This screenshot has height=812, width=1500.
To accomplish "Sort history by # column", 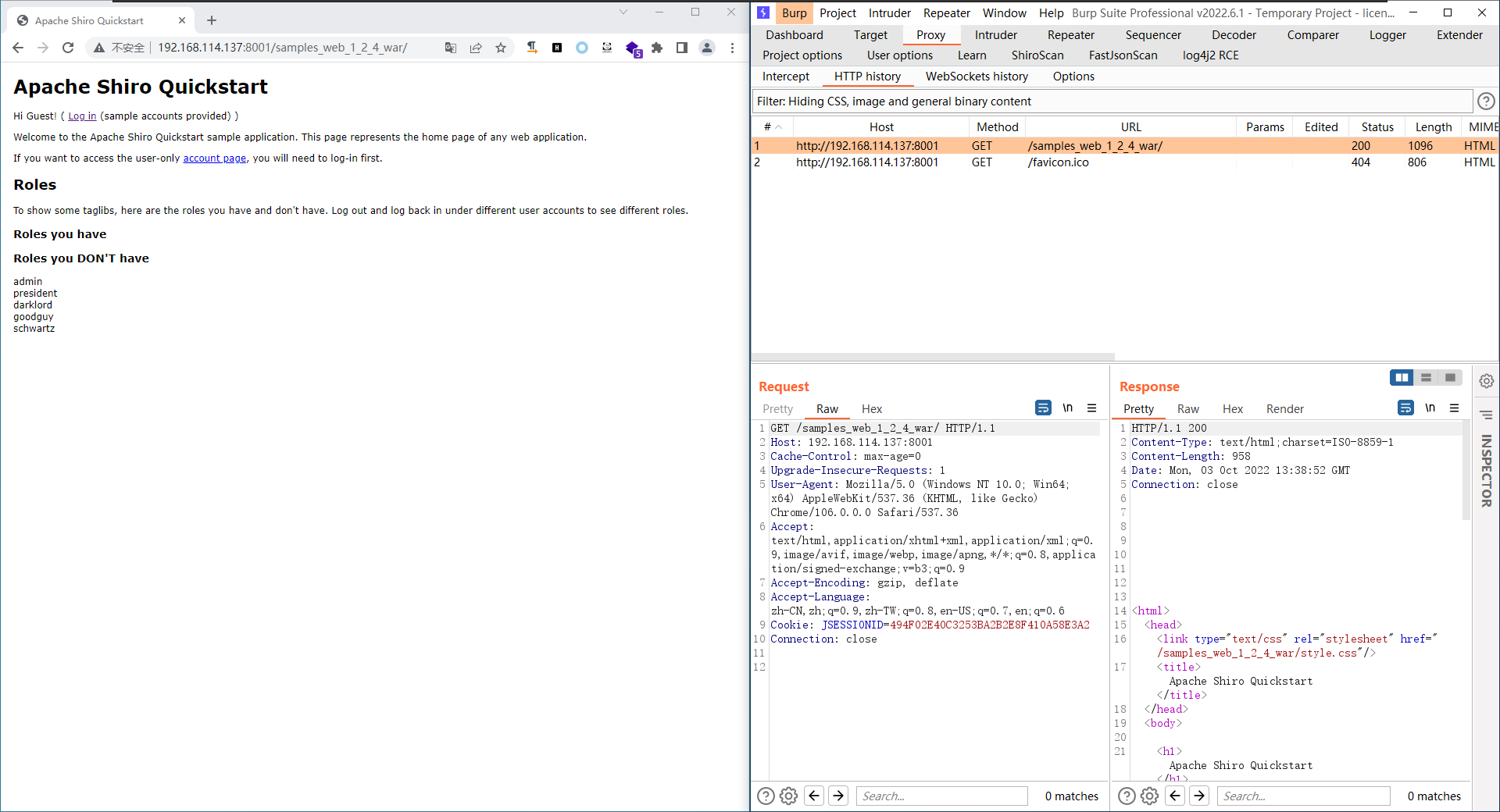I will click(x=773, y=126).
